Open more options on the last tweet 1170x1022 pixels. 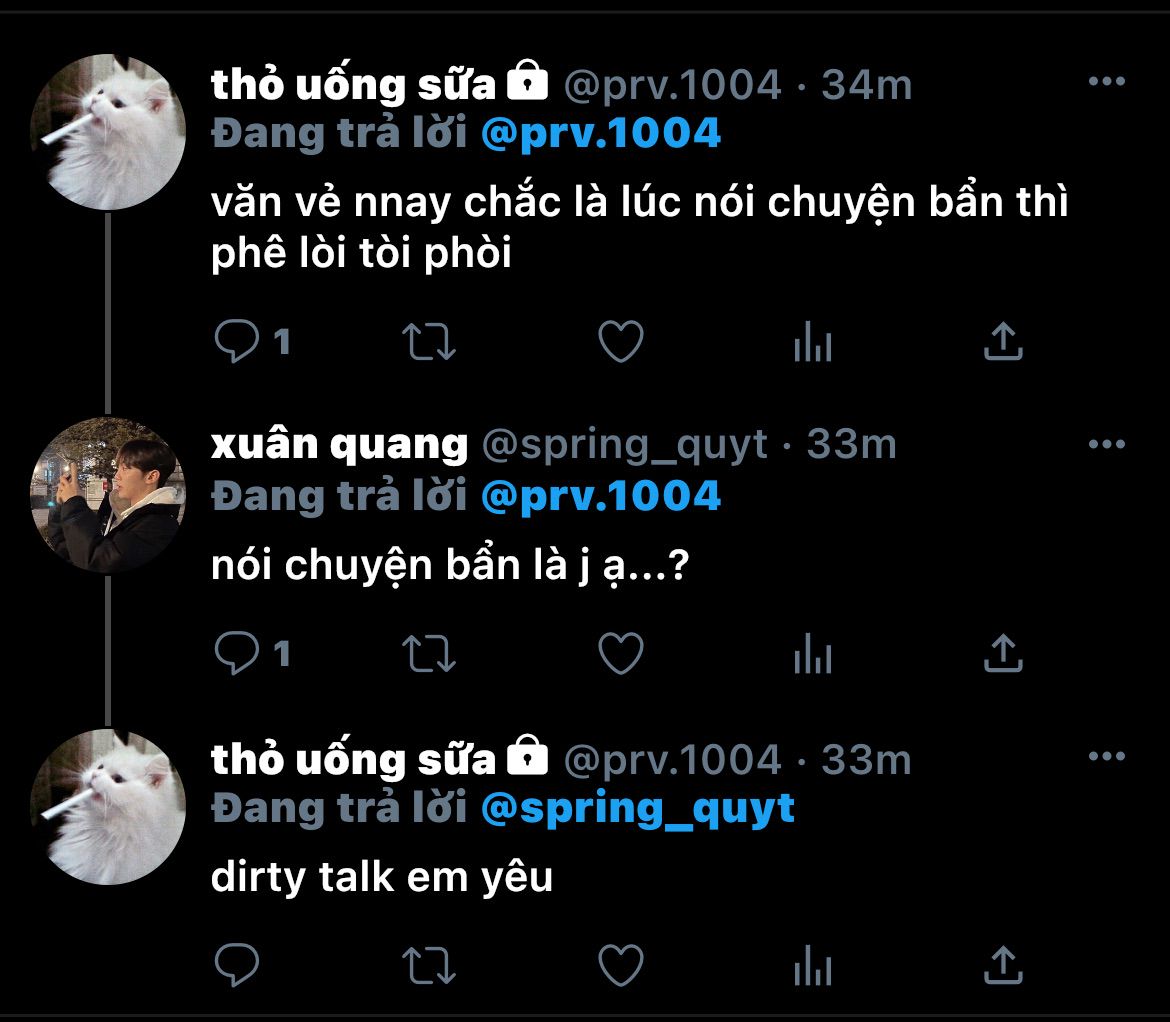tap(1106, 757)
